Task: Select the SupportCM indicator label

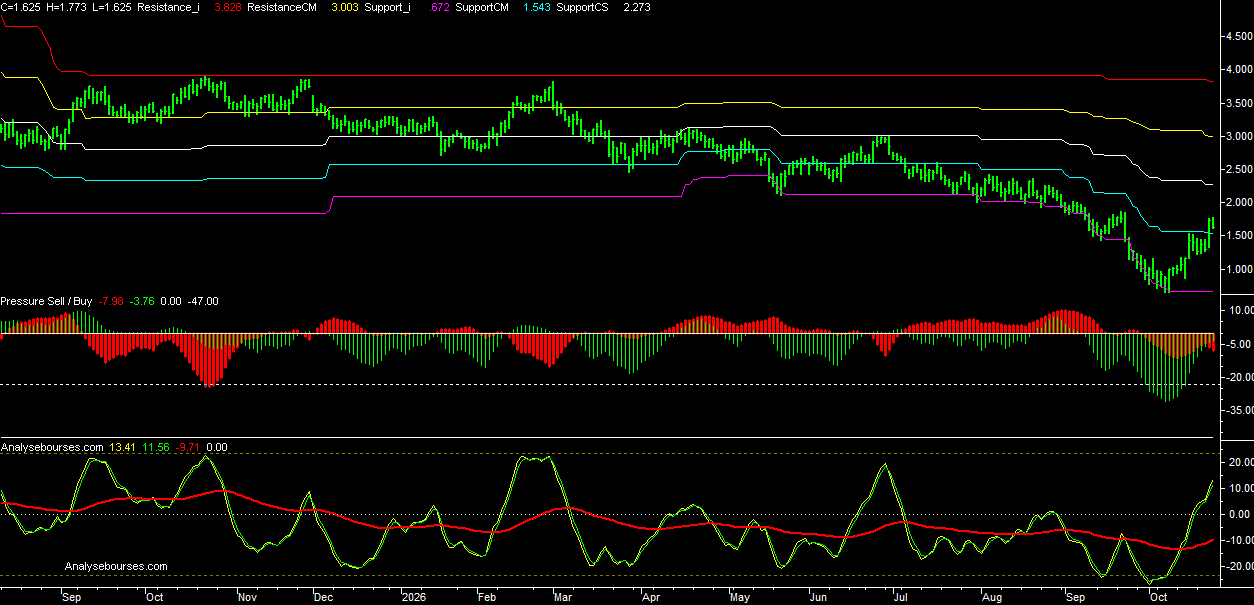Action: coord(482,7)
